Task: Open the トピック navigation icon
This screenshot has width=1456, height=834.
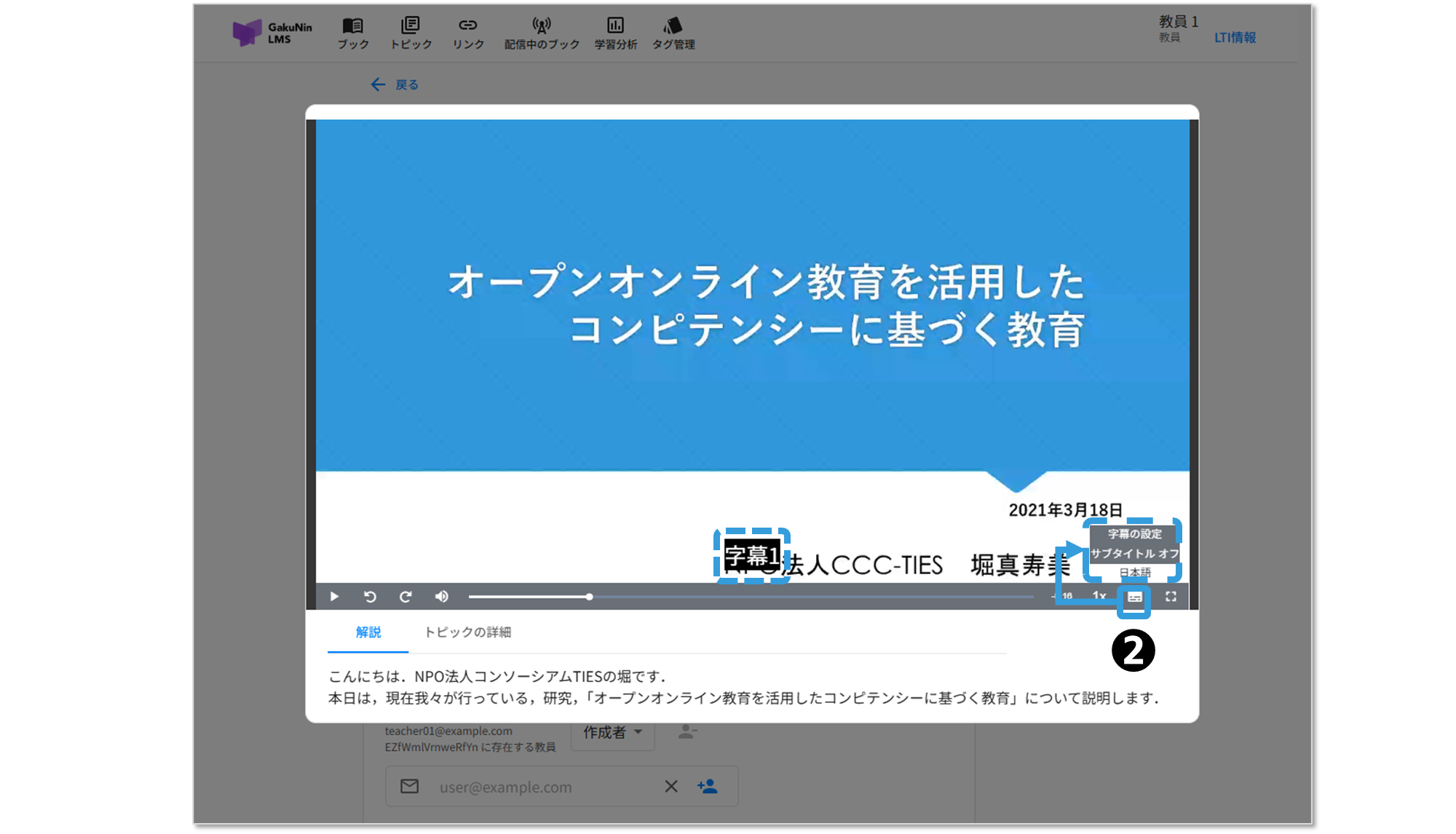Action: point(411,33)
